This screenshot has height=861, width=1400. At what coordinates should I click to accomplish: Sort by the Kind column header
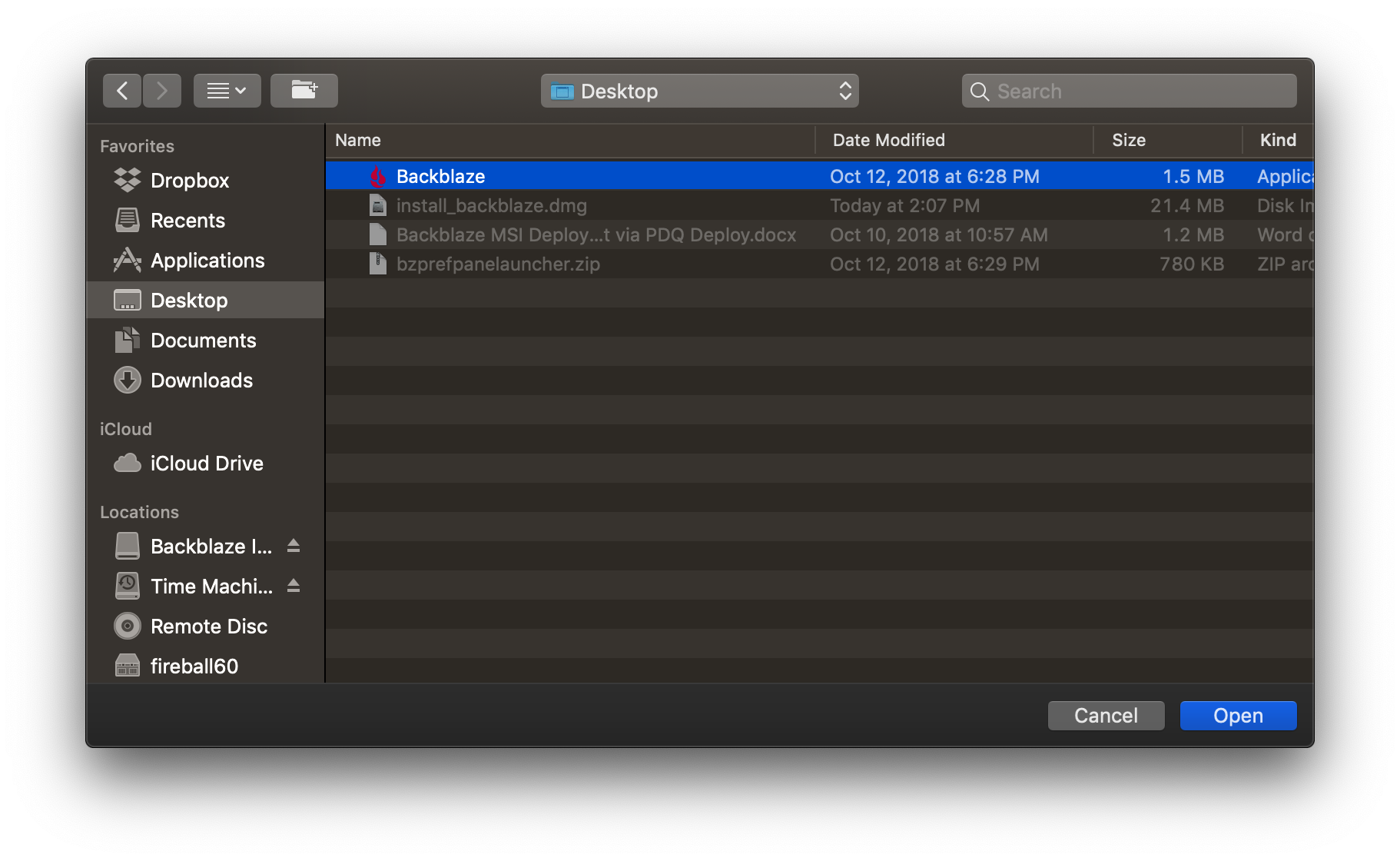[1278, 140]
